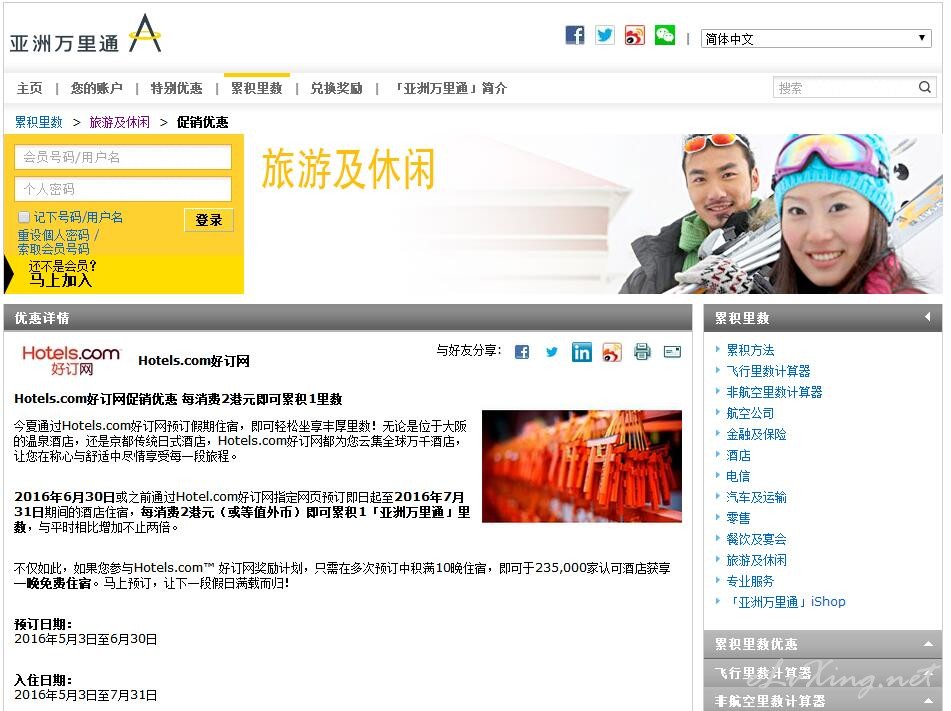Open the Weibo icon in the header
The height and width of the screenshot is (711, 951).
click(634, 35)
